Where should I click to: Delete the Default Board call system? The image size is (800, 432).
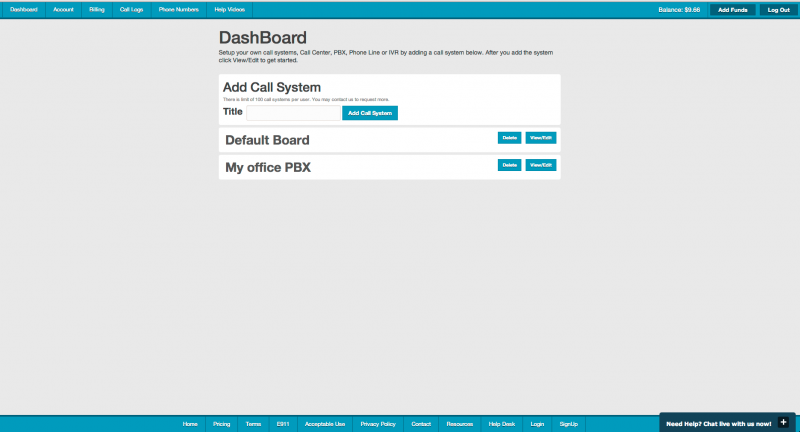[x=509, y=138]
